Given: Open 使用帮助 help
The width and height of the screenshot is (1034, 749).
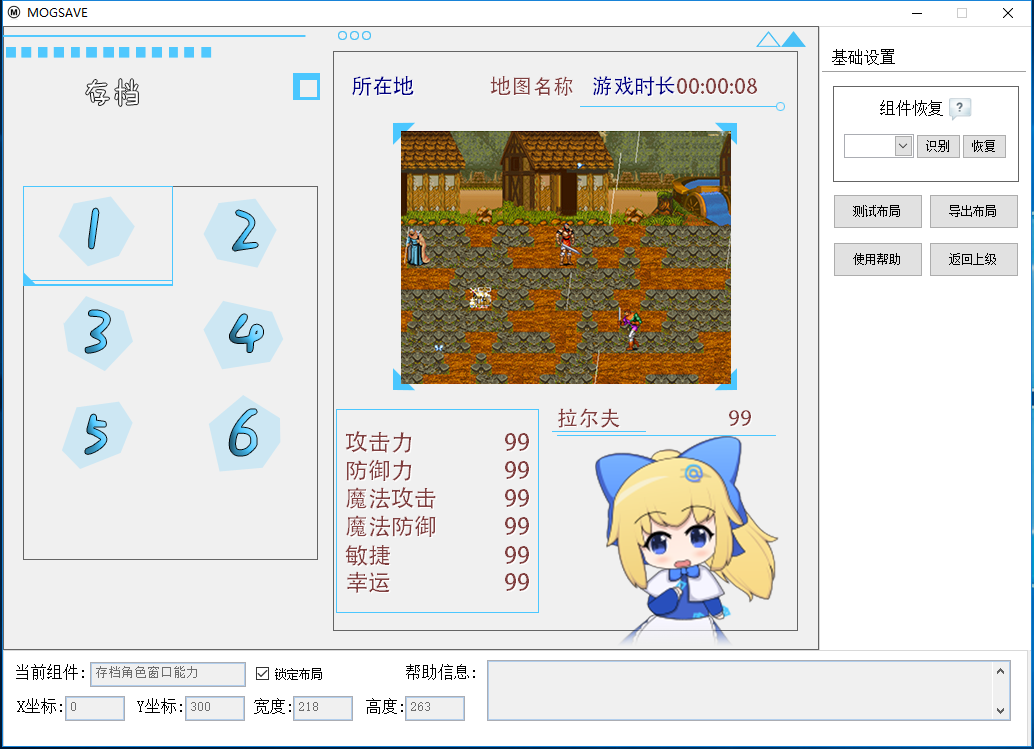Looking at the screenshot, I should coord(877,259).
